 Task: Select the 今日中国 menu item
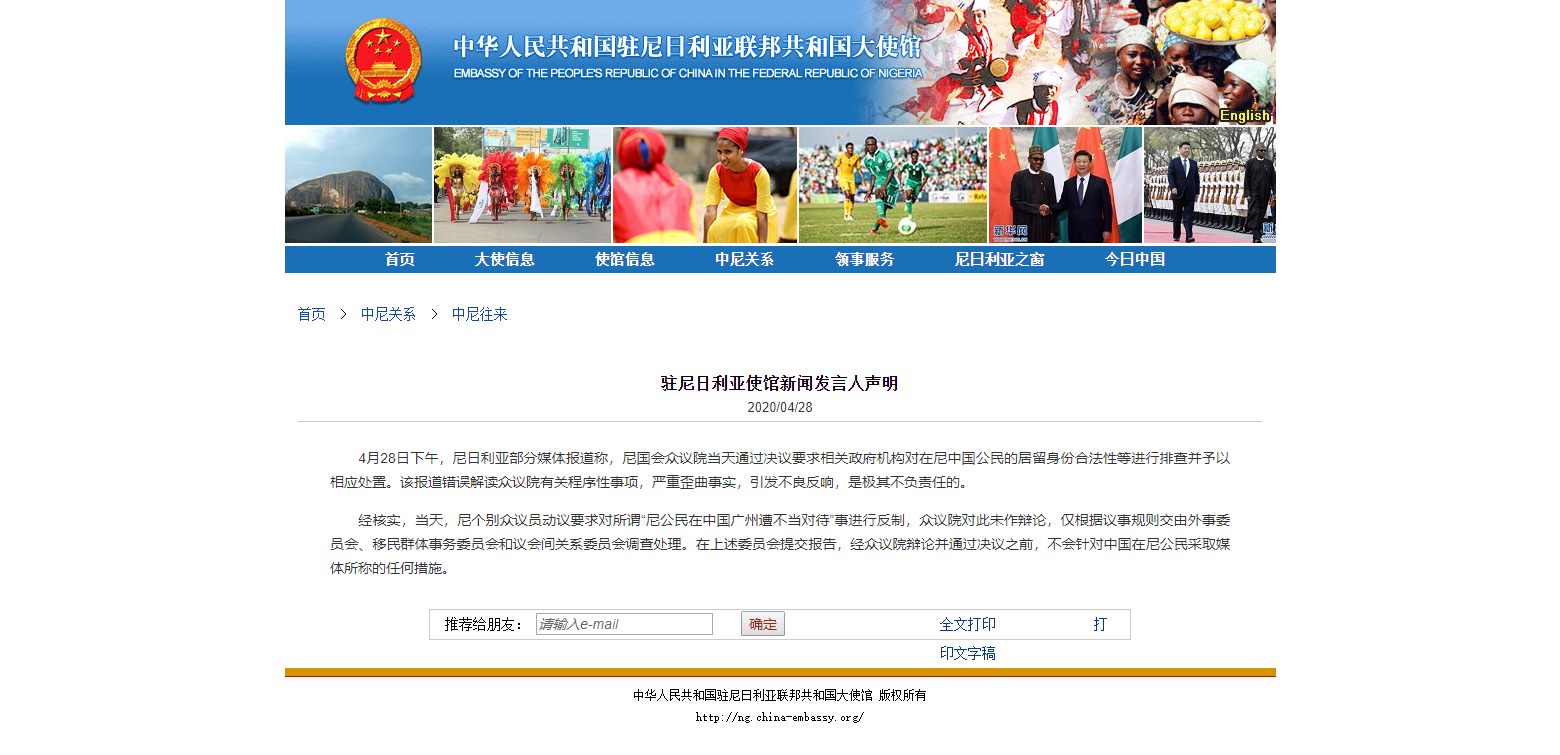[x=1135, y=260]
